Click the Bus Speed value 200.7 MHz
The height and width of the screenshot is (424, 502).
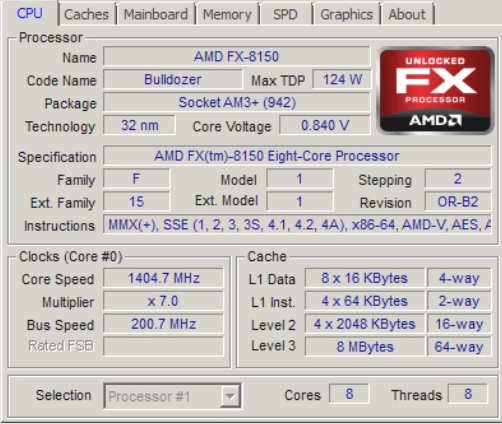[163, 324]
